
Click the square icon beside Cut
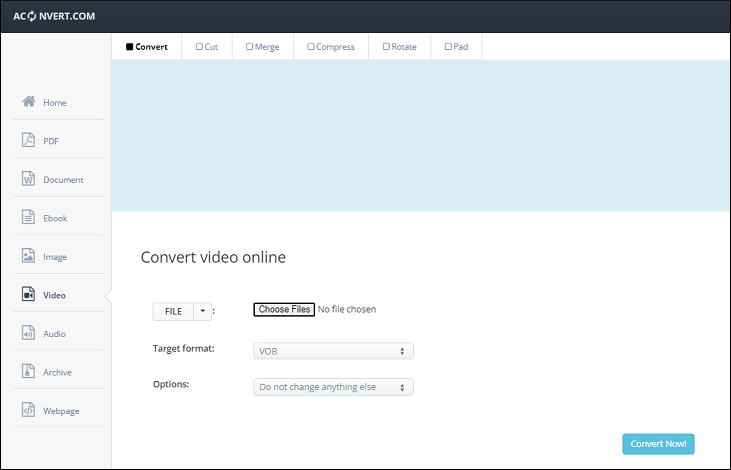[199, 47]
